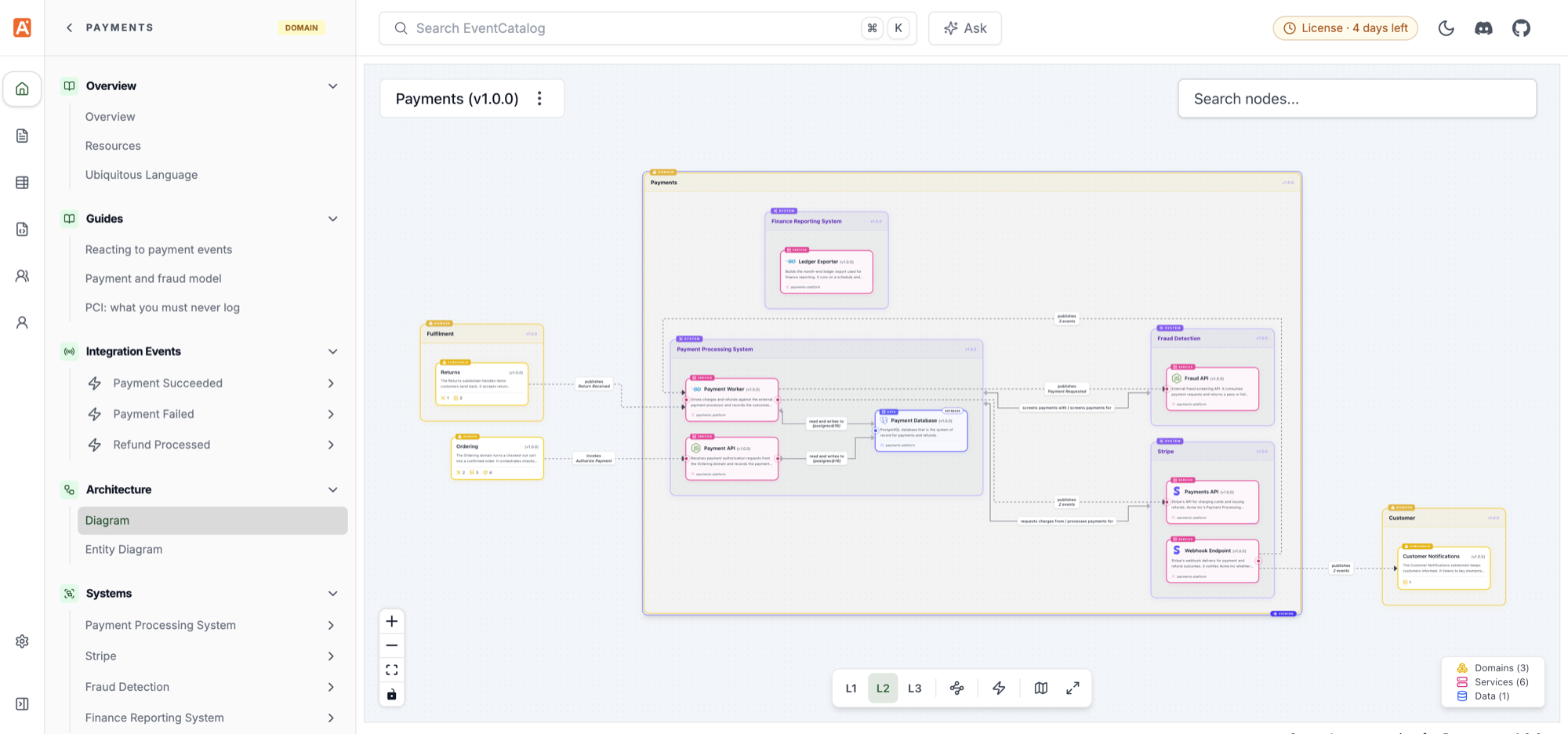
Task: Open 'PCI: what you must never log' guide
Action: click(x=162, y=307)
